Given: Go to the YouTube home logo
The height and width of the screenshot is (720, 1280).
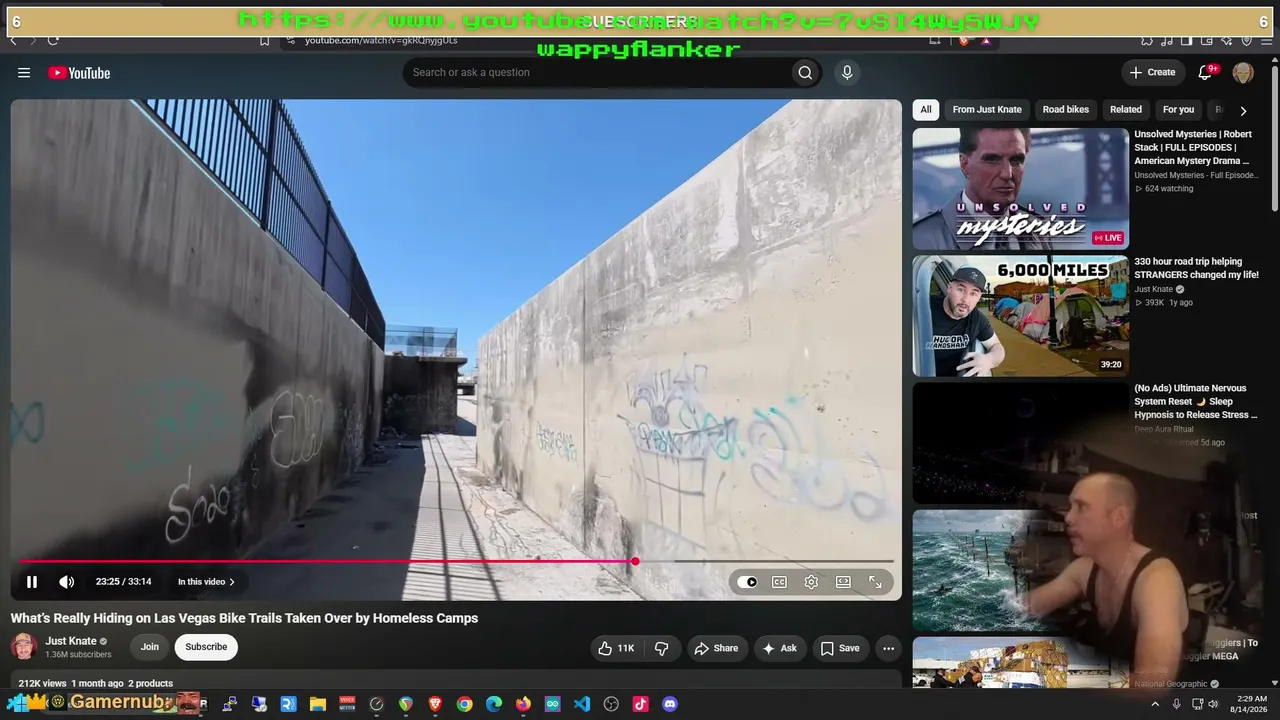Looking at the screenshot, I should pos(79,72).
